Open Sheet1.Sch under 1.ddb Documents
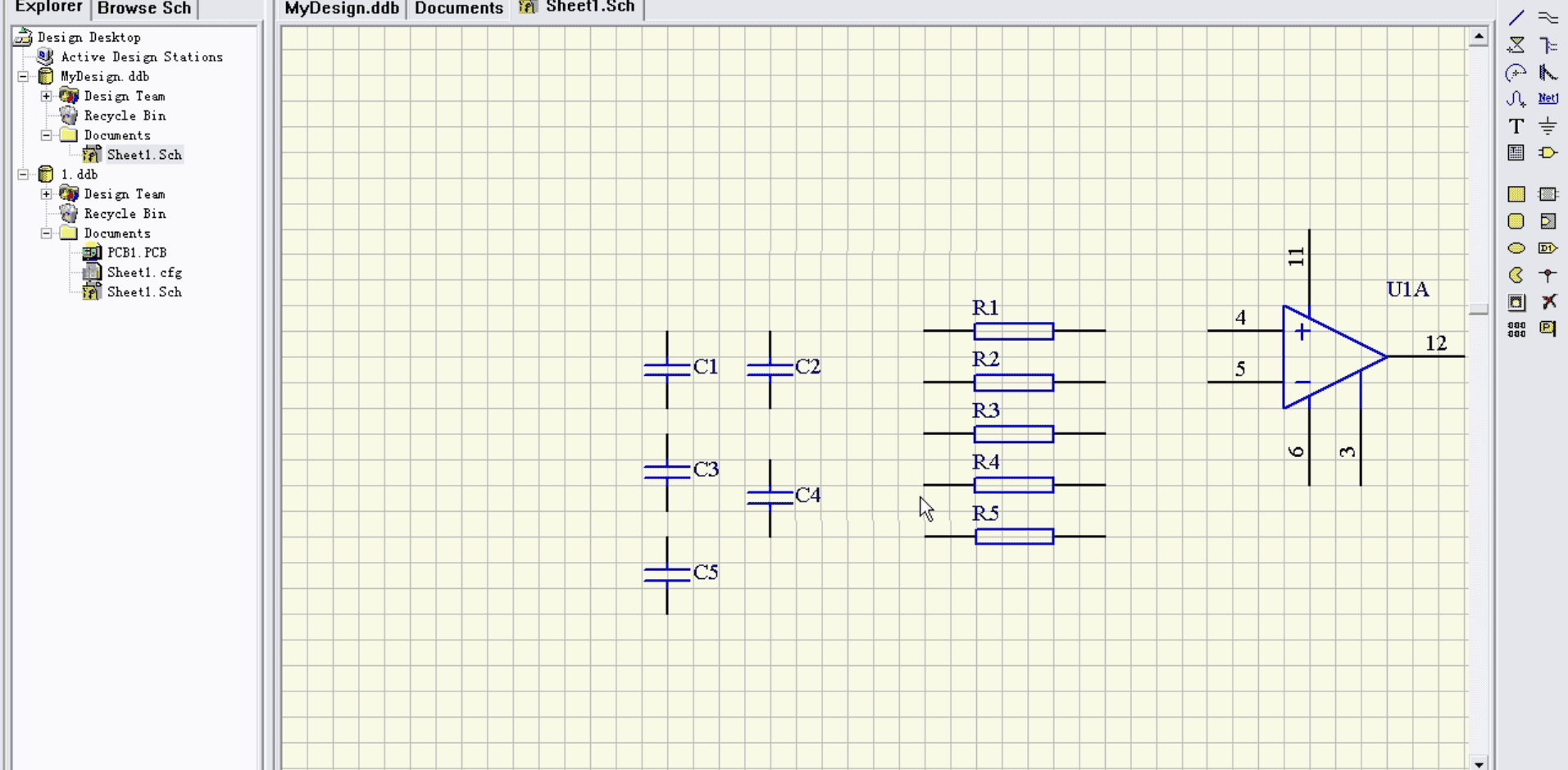The image size is (1568, 770). 144,292
